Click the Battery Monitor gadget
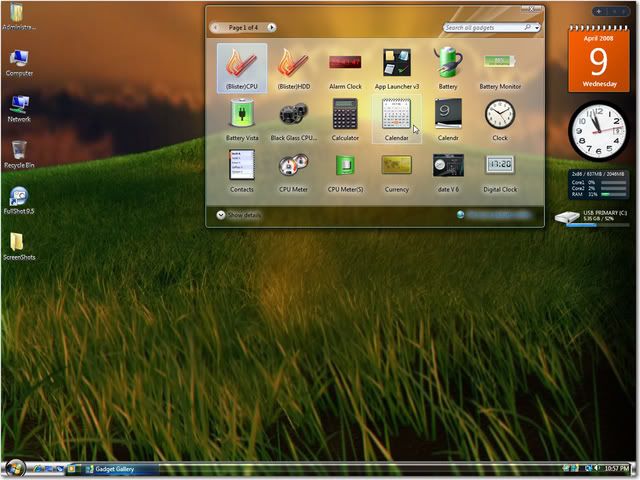Viewport: 640px width, 480px height. pyautogui.click(x=500, y=69)
